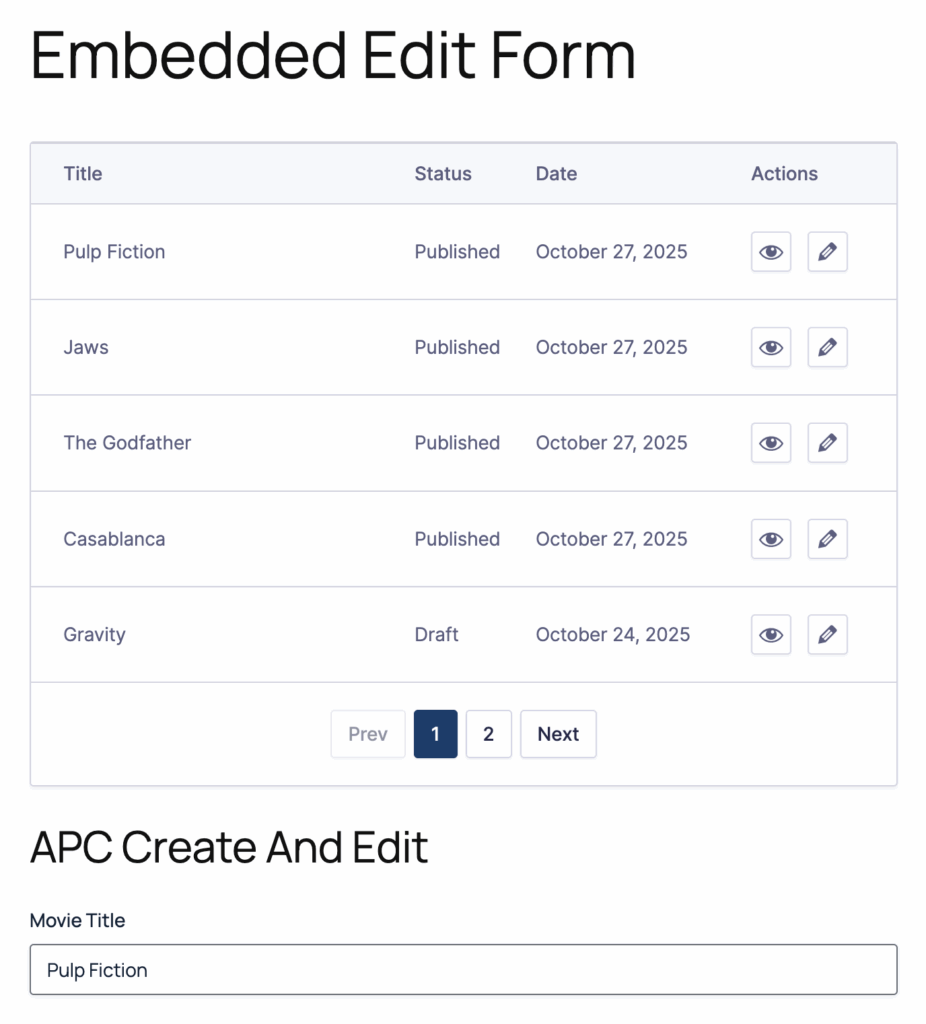Click the Actions column header
The height and width of the screenshot is (1024, 926).
784,174
